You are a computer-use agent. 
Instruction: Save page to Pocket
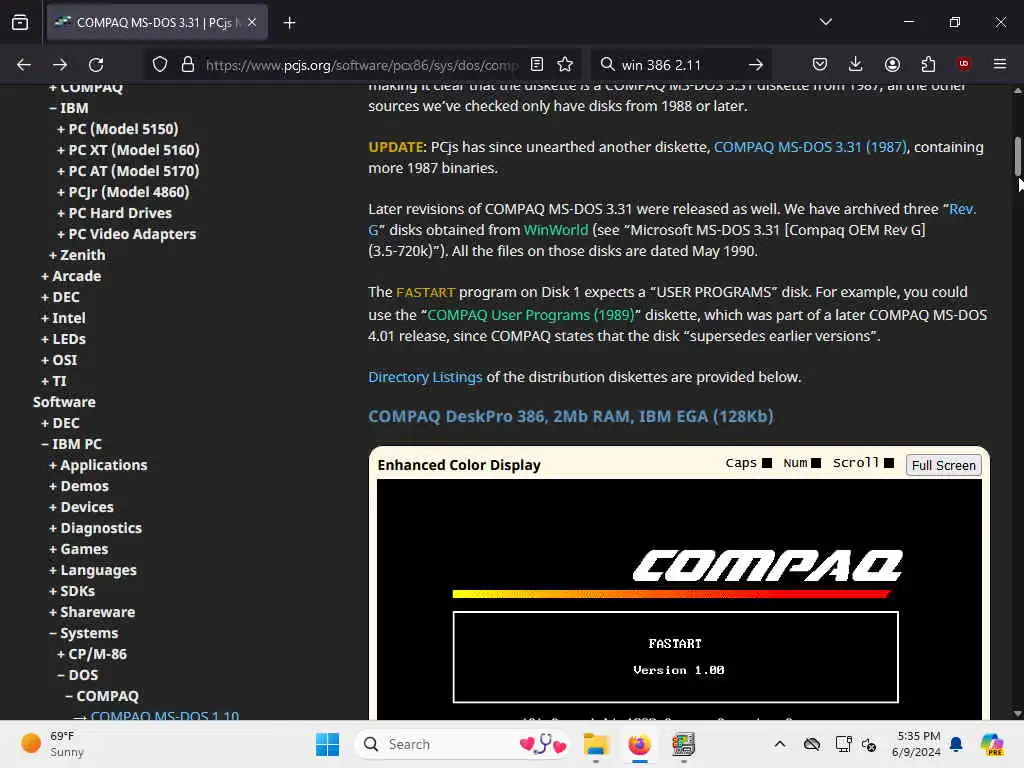point(820,64)
